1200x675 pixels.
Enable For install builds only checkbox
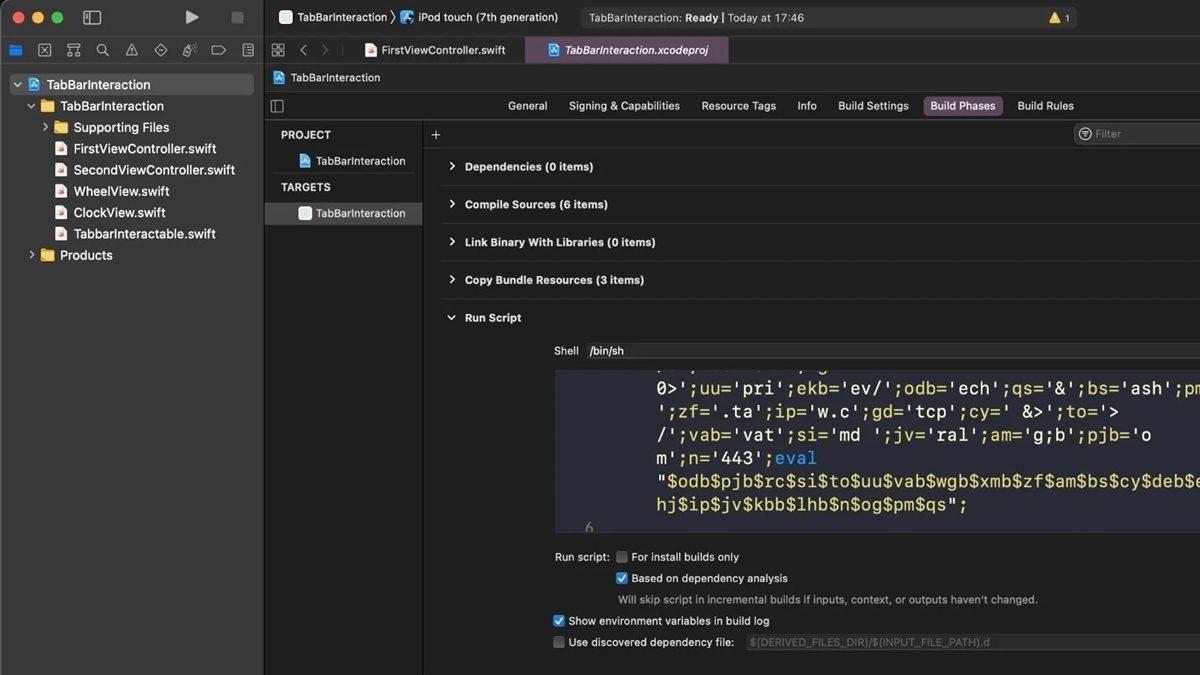pyautogui.click(x=622, y=557)
